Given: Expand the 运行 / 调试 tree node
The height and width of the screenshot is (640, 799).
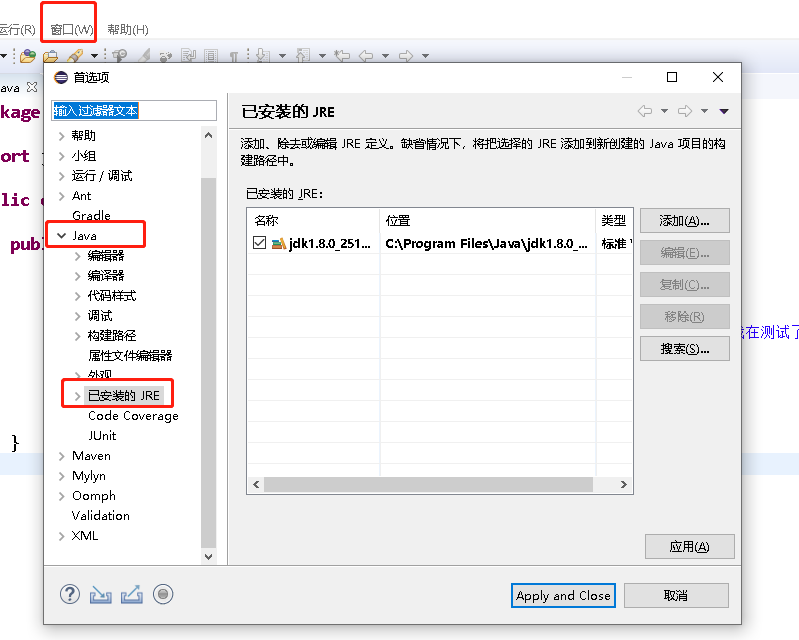Looking at the screenshot, I should click(62, 176).
